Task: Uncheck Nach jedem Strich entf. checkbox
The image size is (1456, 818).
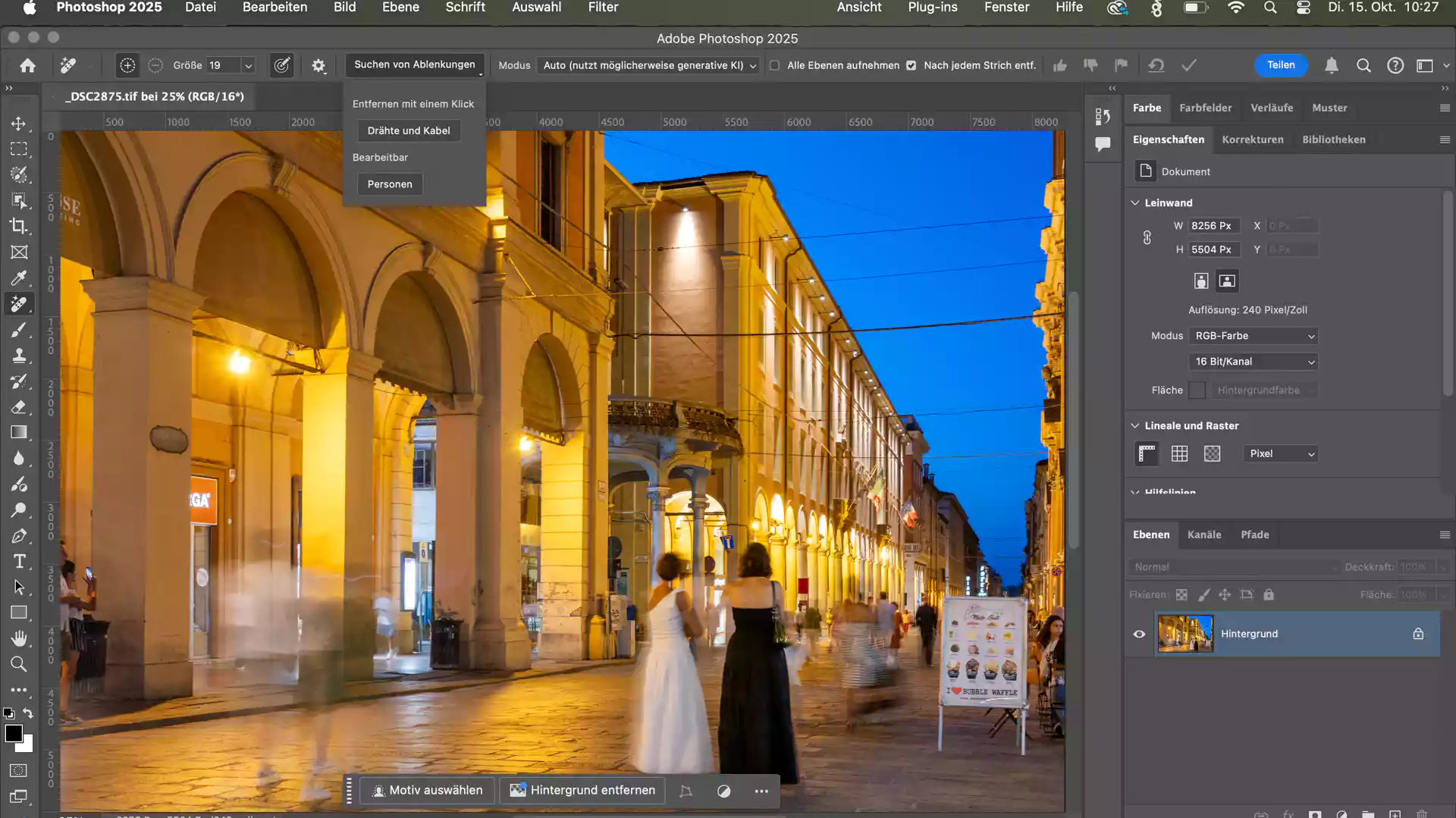Action: (912, 65)
